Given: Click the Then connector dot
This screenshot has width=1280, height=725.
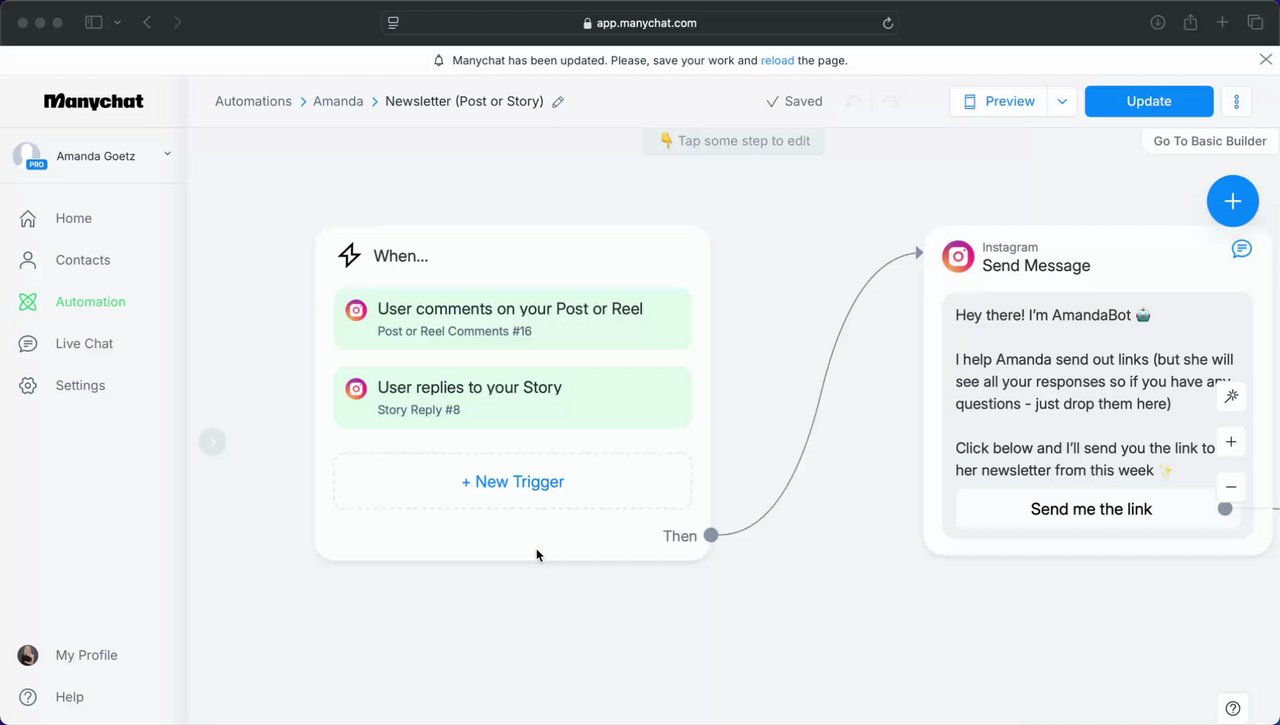Looking at the screenshot, I should point(711,535).
